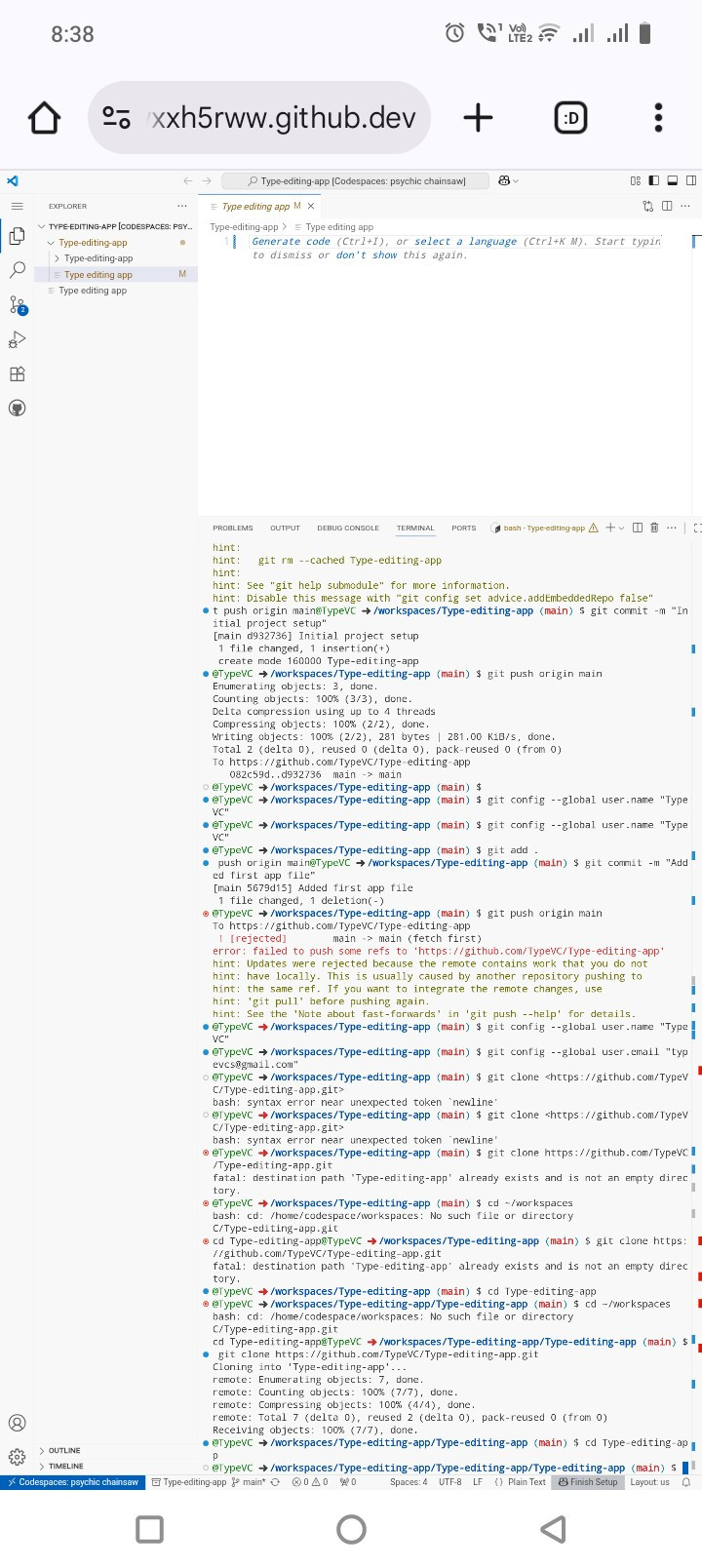Split the terminal pane
Image resolution: width=702 pixels, height=1568 pixels.
[638, 528]
